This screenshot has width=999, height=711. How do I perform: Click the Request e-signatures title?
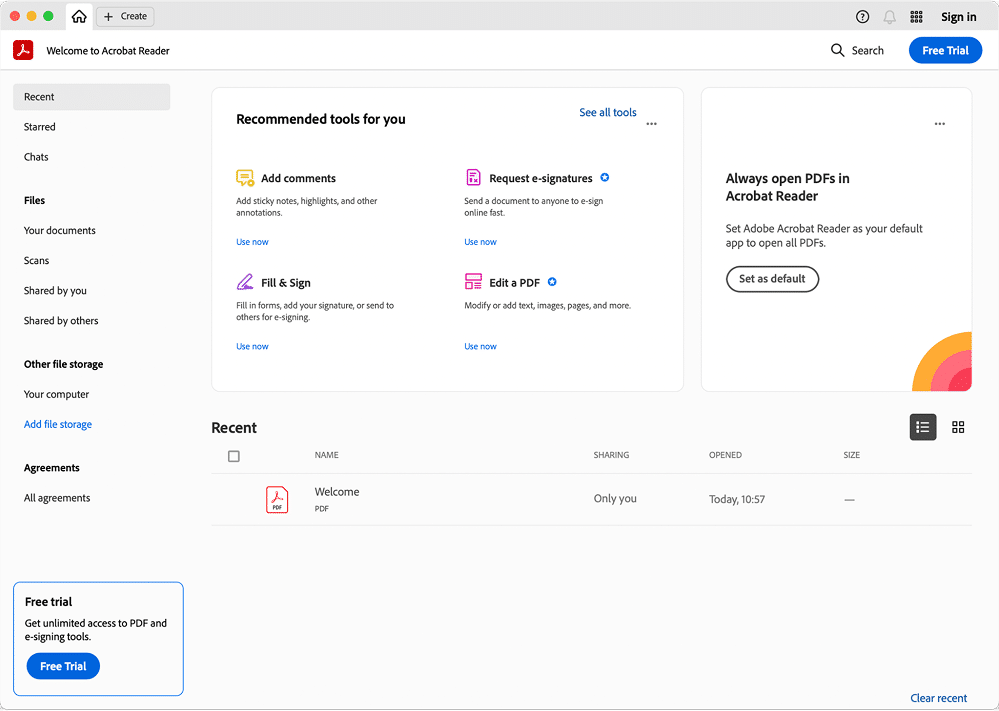[x=541, y=178]
